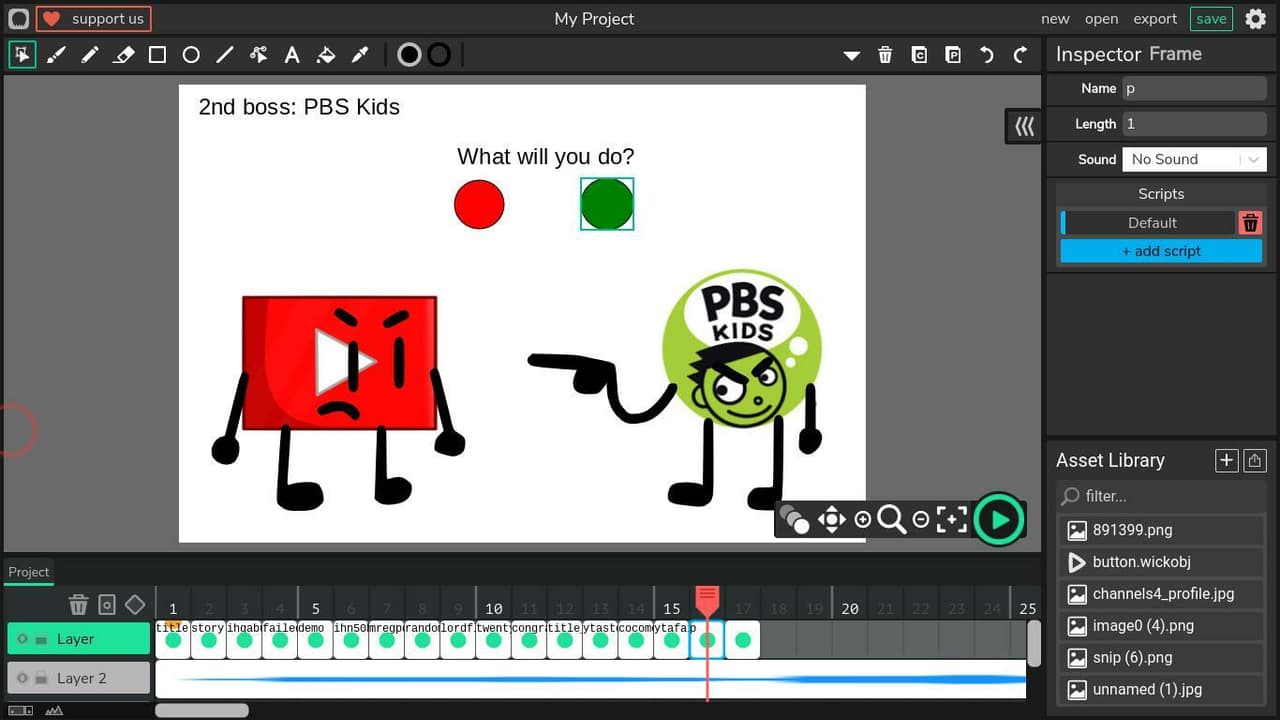Click the support us button
Image resolution: width=1280 pixels, height=720 pixels.
pos(94,19)
